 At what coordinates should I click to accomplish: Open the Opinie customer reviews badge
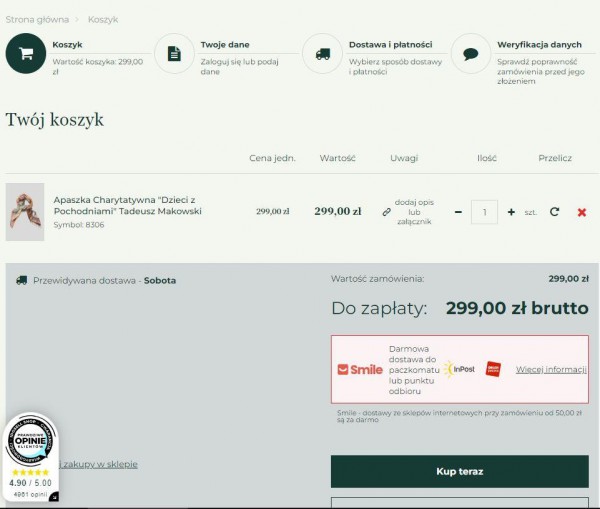(30, 441)
